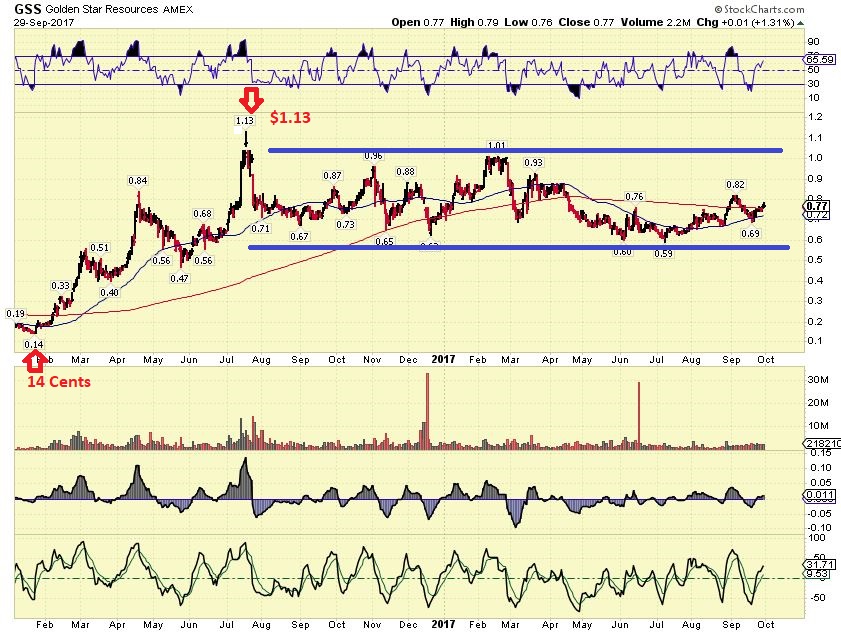Image resolution: width=841 pixels, height=637 pixels.
Task: Click the 90 level on RSI axis
Action: [814, 42]
